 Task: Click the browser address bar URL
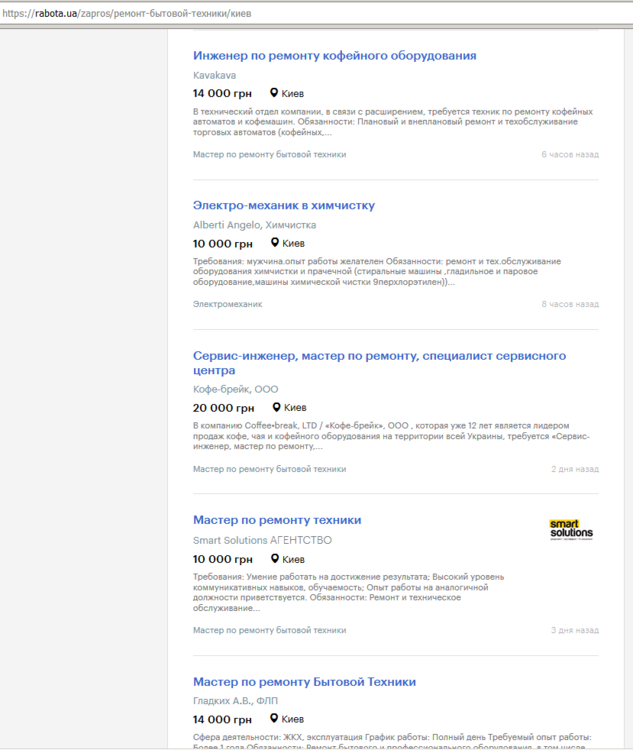click(x=127, y=13)
